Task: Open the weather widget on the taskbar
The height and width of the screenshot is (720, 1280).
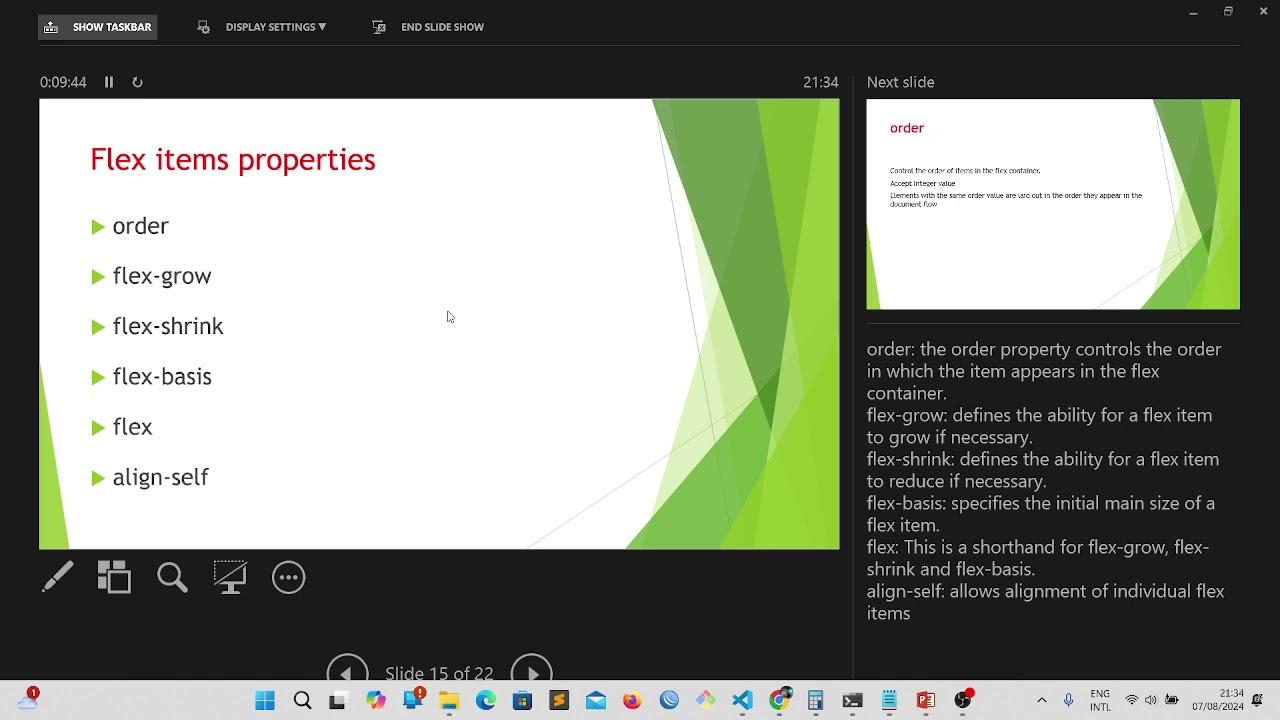Action: (x=28, y=700)
